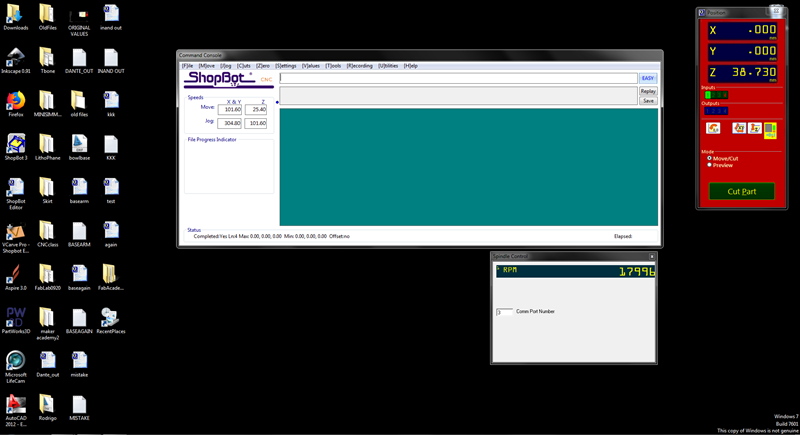Image resolution: width=800 pixels, height=435 pixels.
Task: Select the FabAcade... folder icon
Action: (x=111, y=277)
